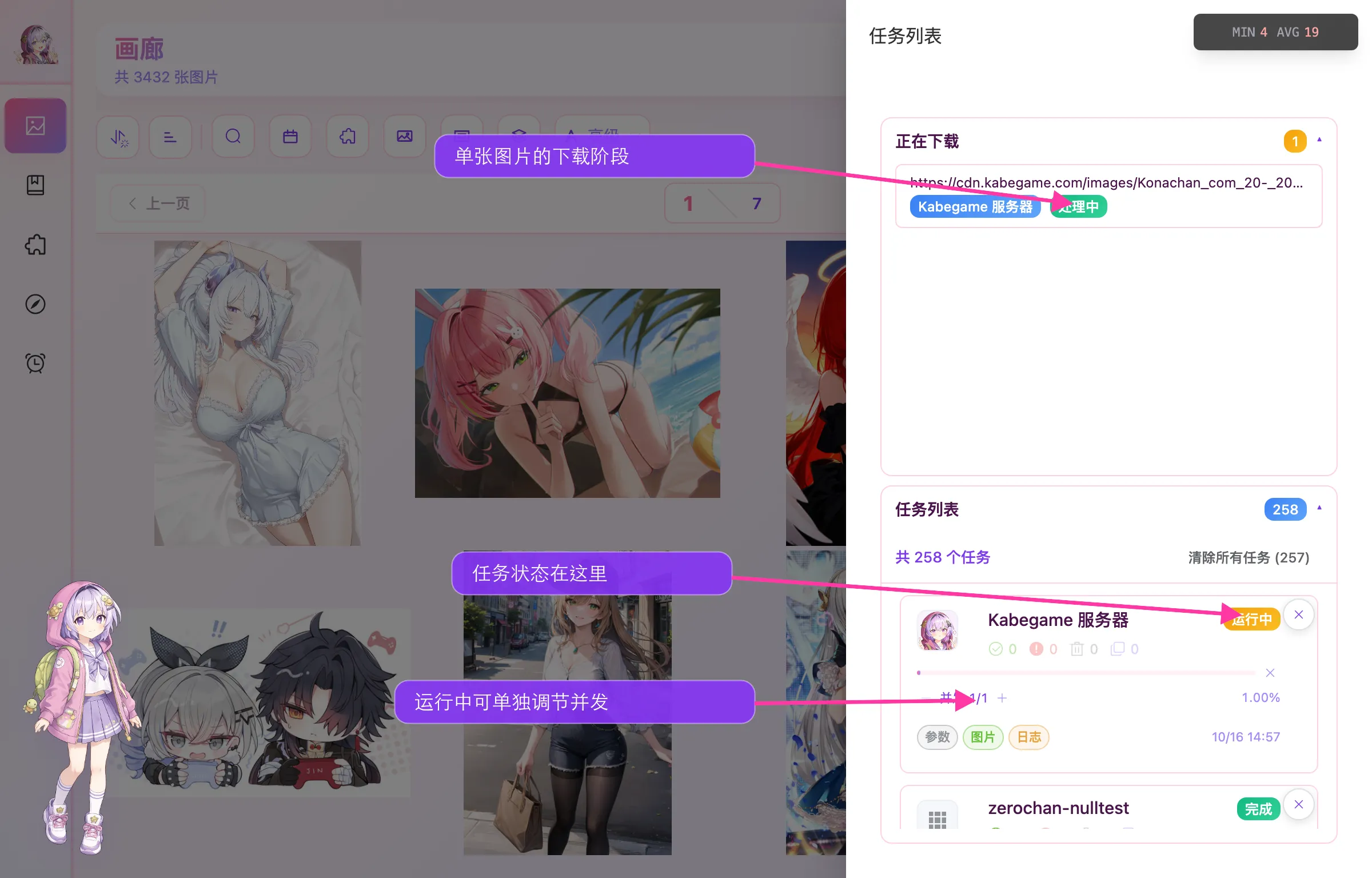Remove the Kabegame 服务器 task with X
Viewport: 1372px width, 878px height.
click(1299, 614)
